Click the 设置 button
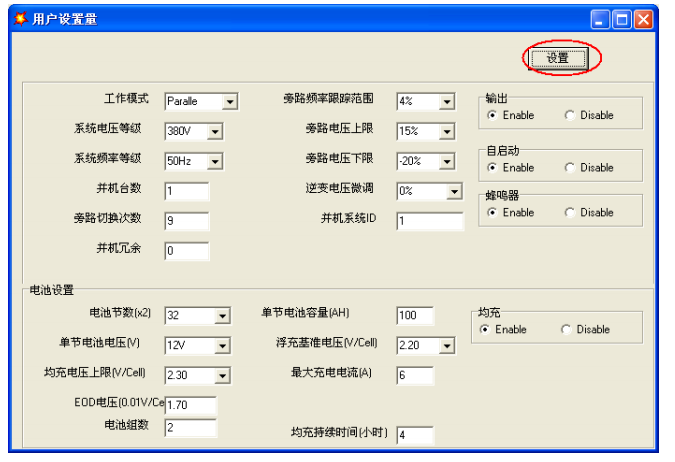Image resolution: width=675 pixels, height=462 pixels. tap(557, 58)
